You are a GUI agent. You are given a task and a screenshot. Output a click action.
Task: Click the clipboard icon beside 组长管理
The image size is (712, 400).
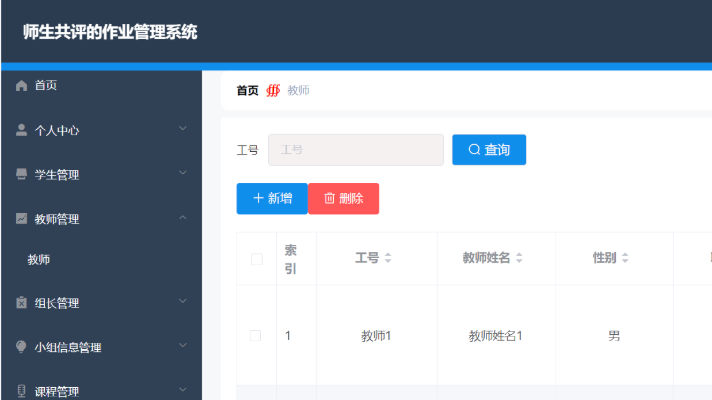click(22, 303)
